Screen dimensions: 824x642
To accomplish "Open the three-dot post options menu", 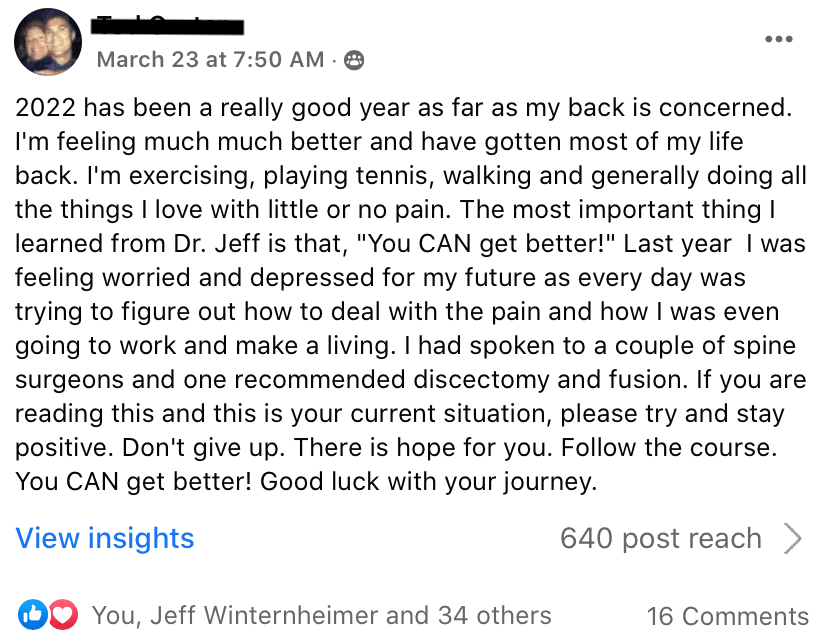I will coord(778,39).
